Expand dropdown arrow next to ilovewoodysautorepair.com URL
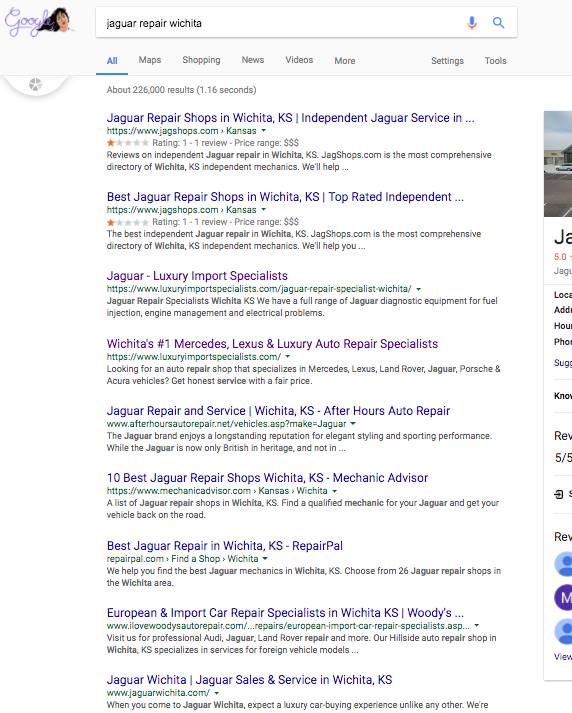Image resolution: width=572 pixels, height=713 pixels. coord(476,626)
